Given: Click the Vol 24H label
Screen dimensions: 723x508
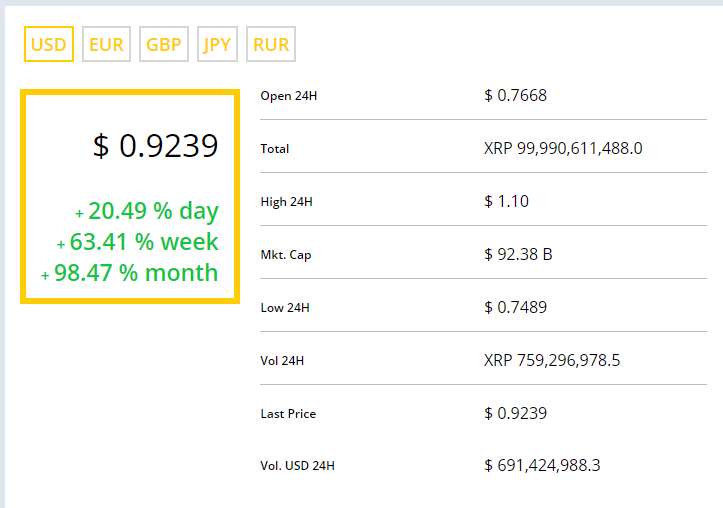Looking at the screenshot, I should tap(282, 361).
